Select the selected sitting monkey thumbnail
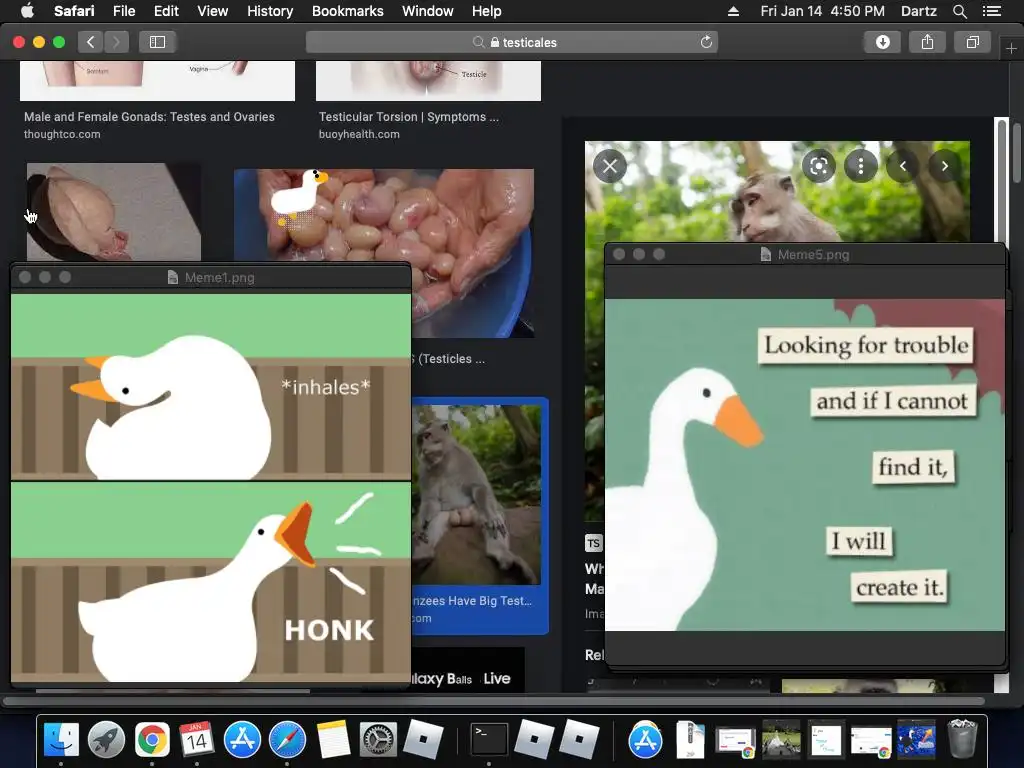Viewport: 1024px width, 768px height. [x=479, y=494]
